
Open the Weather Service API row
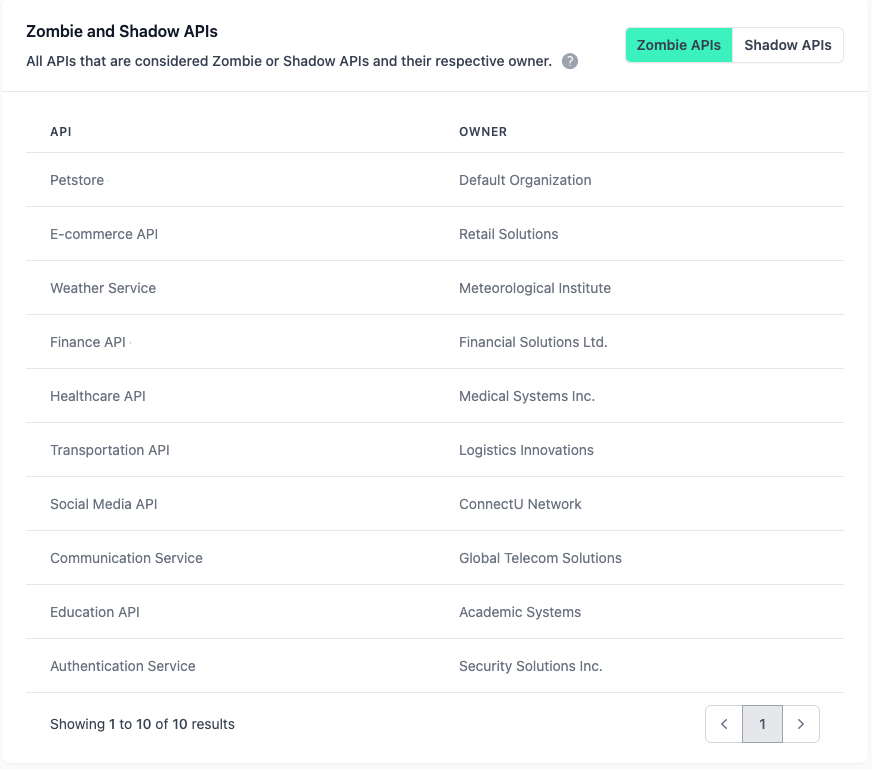coord(103,288)
